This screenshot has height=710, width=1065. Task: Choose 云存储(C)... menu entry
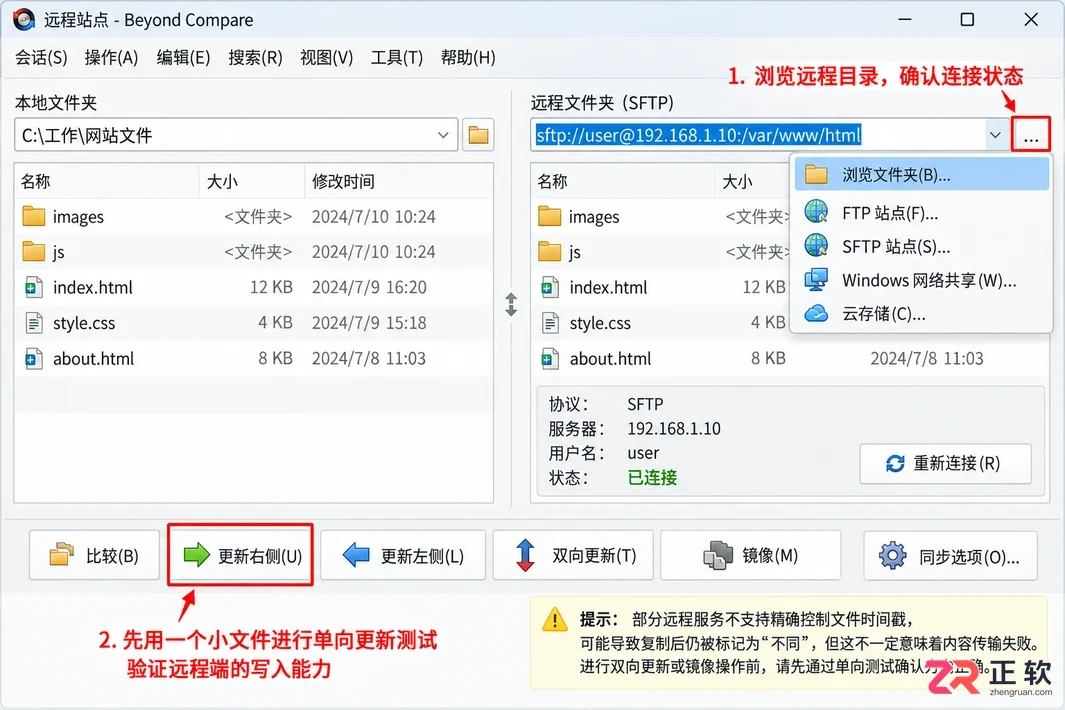[x=922, y=314]
